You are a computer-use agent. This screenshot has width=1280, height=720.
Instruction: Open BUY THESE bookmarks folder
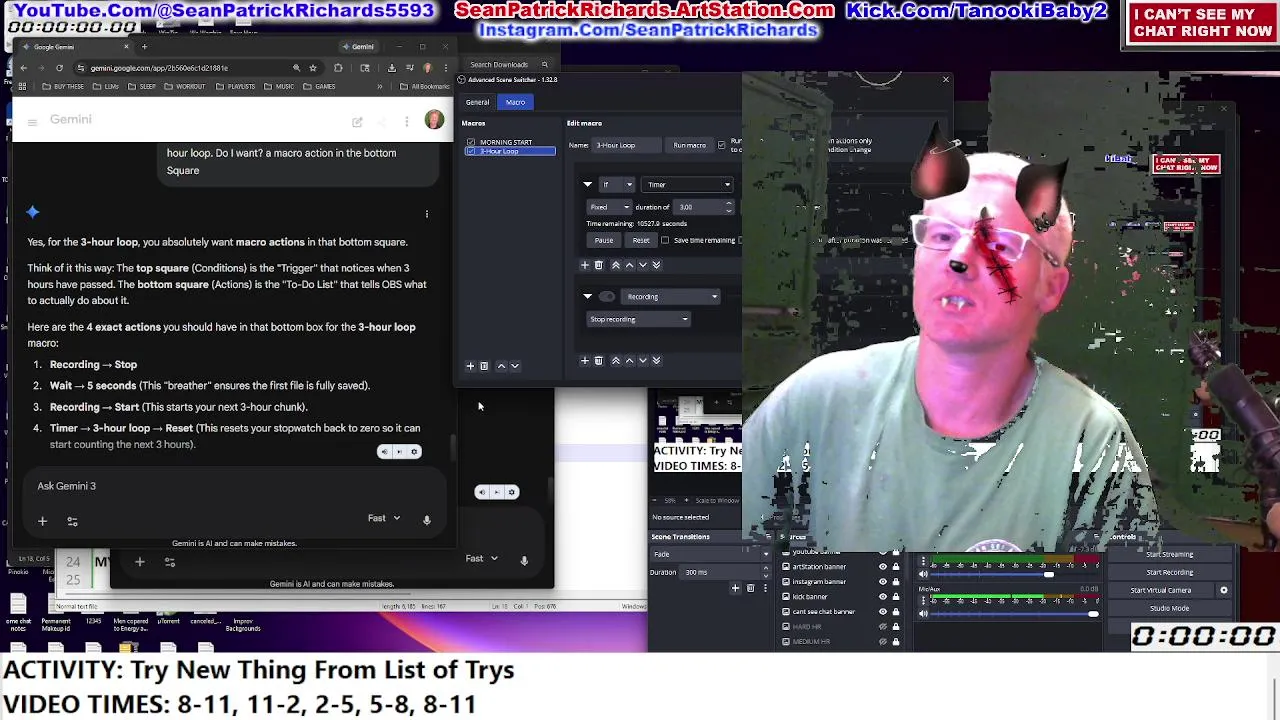click(x=64, y=87)
